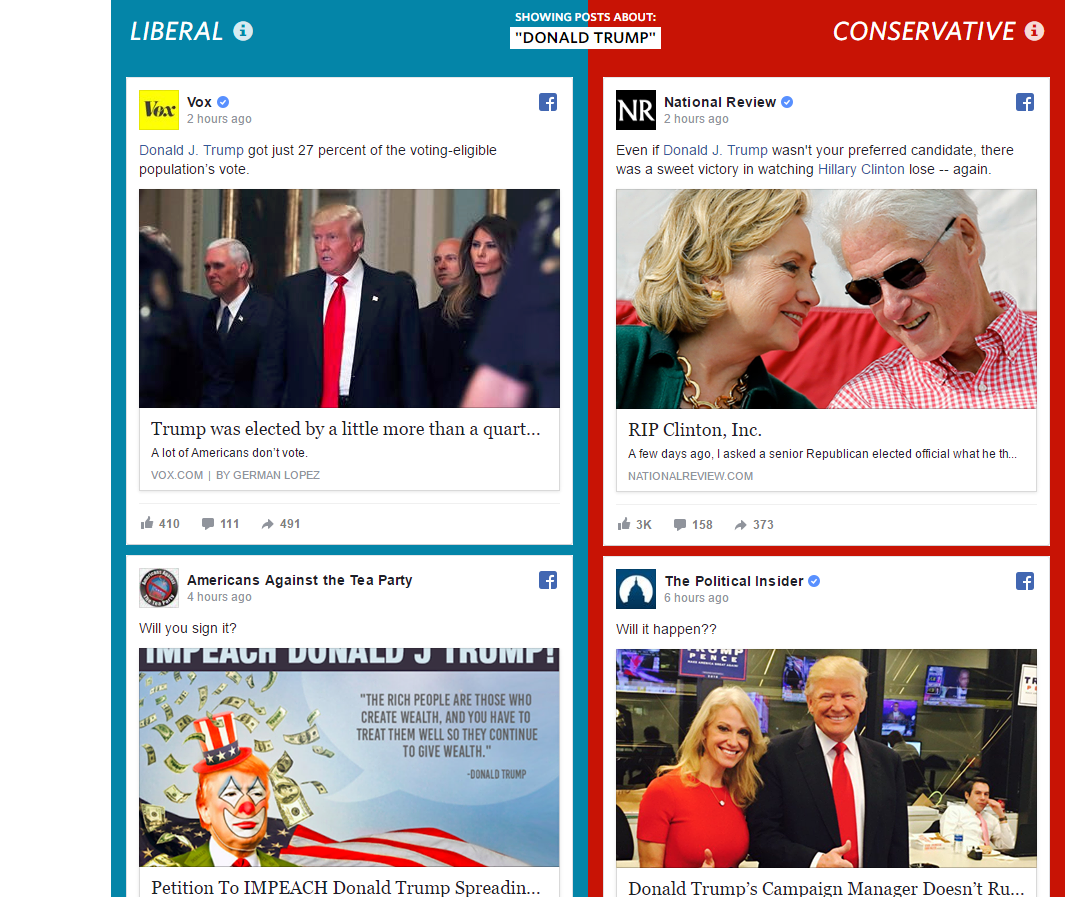The width and height of the screenshot is (1074, 897).
Task: Click the National Review NR logo avatar
Action: click(636, 110)
